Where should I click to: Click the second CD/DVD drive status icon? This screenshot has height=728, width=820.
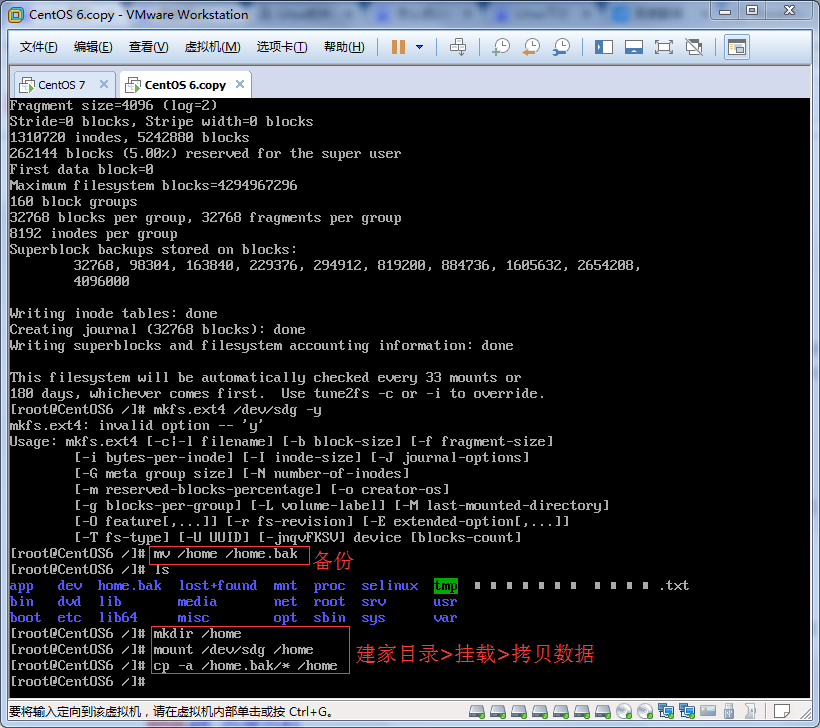tap(645, 711)
